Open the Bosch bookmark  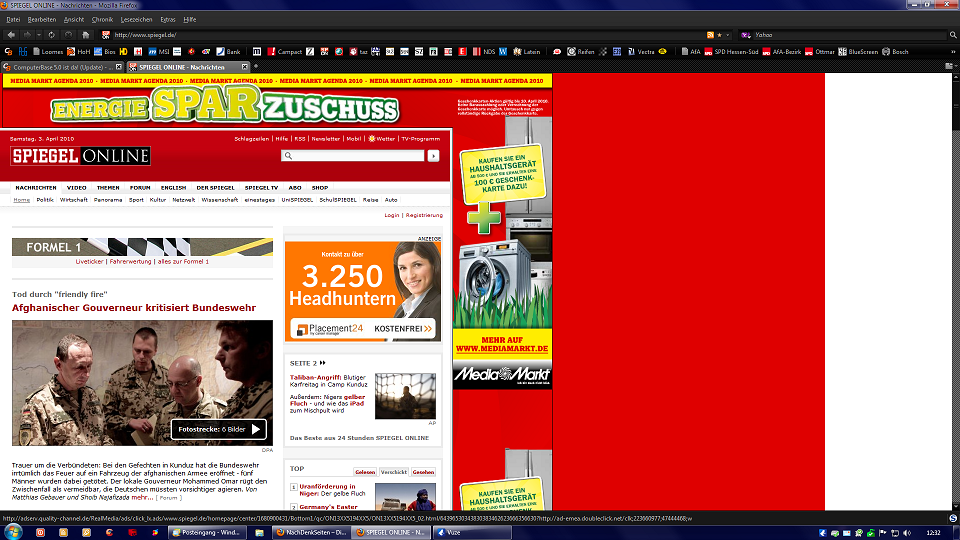click(895, 52)
